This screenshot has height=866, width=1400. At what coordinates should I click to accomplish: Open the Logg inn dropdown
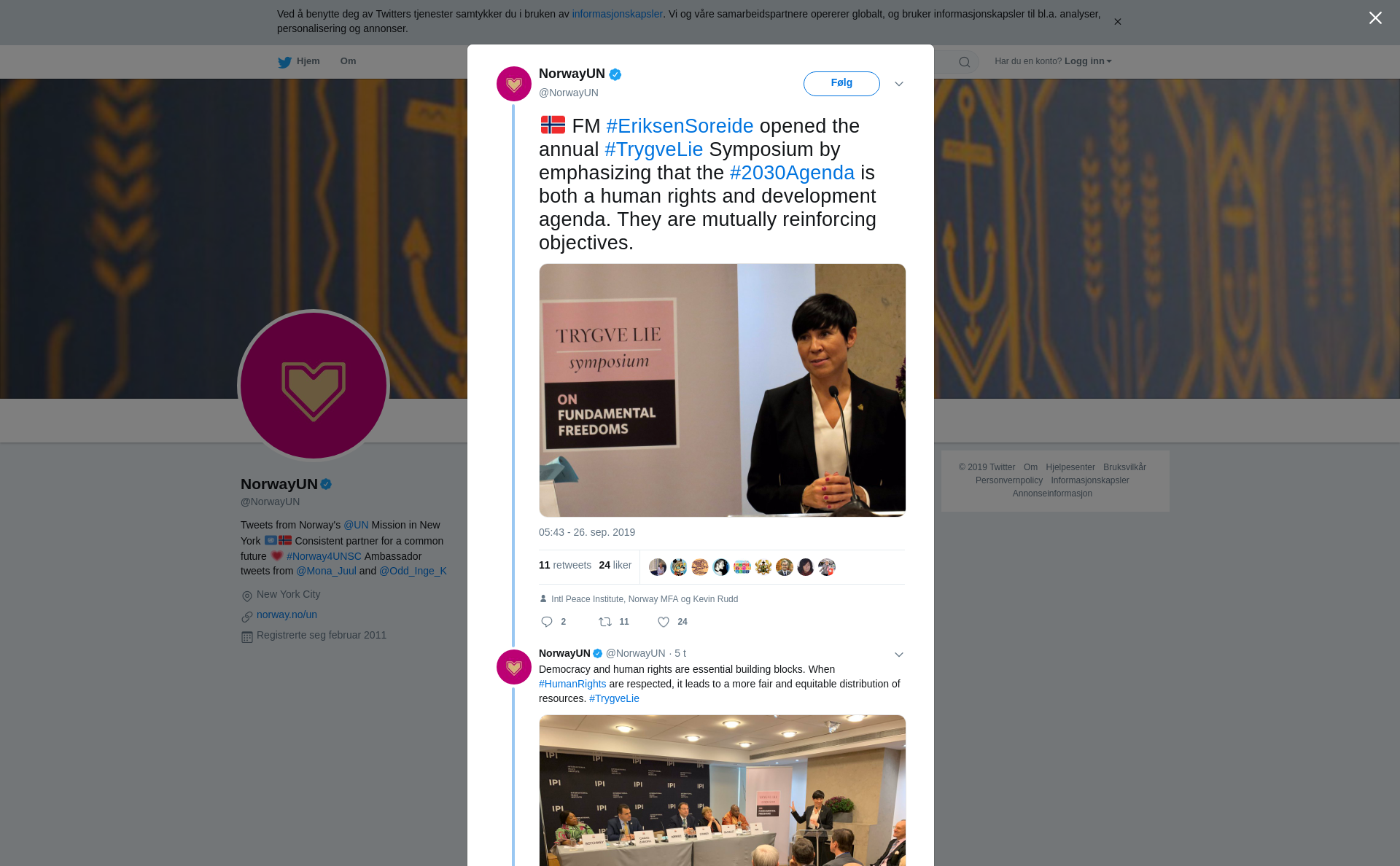(1088, 61)
